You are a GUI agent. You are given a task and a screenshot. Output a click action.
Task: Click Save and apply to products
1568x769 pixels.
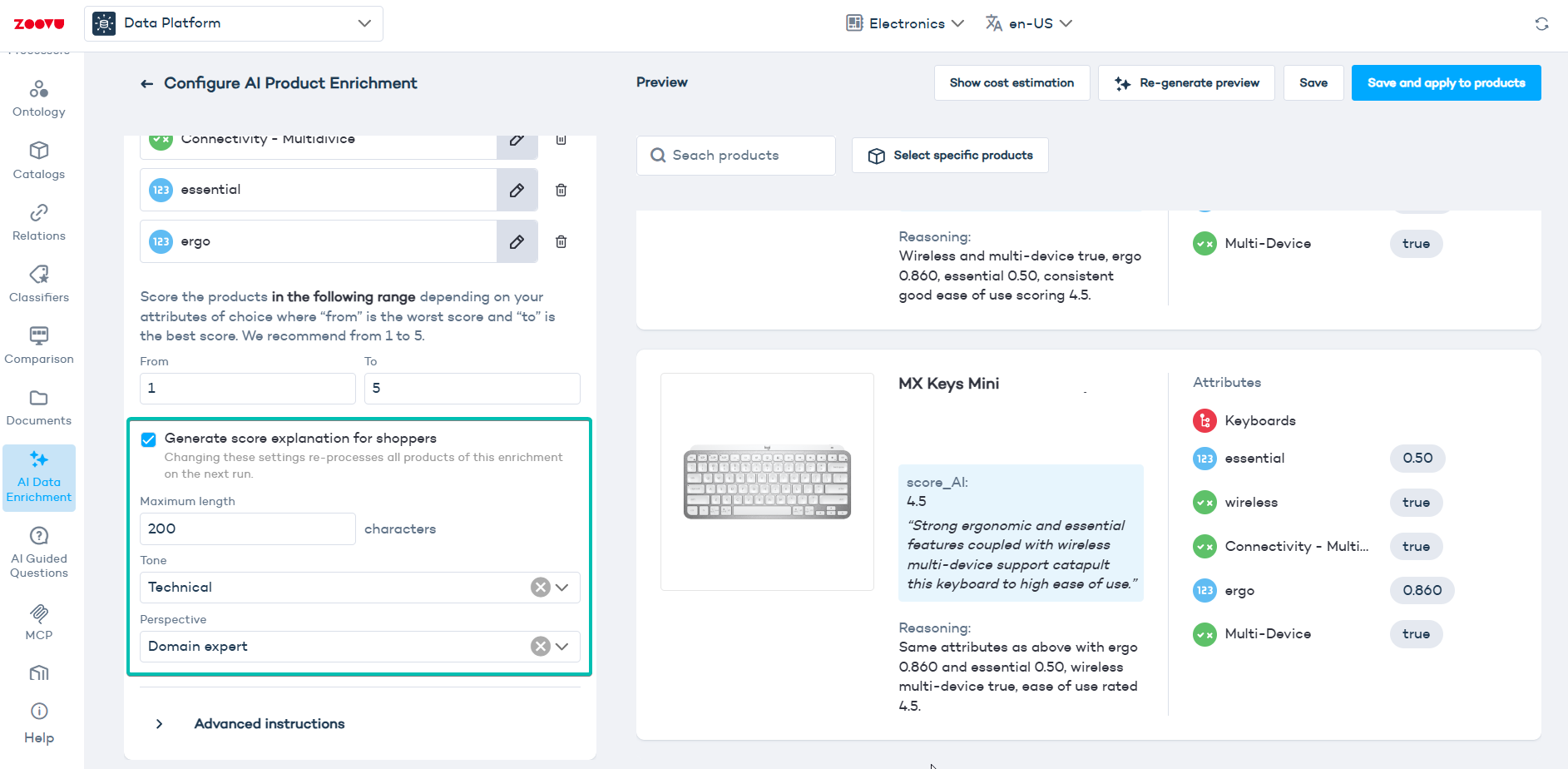tap(1446, 83)
